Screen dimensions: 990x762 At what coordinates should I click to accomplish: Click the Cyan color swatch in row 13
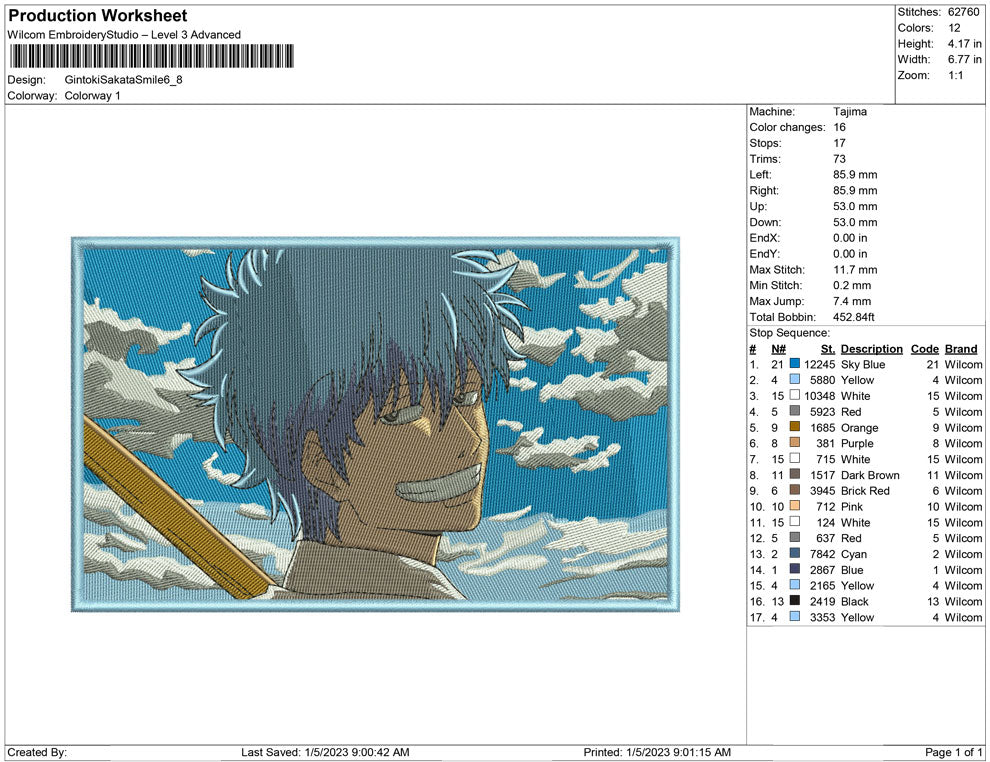[x=795, y=553]
